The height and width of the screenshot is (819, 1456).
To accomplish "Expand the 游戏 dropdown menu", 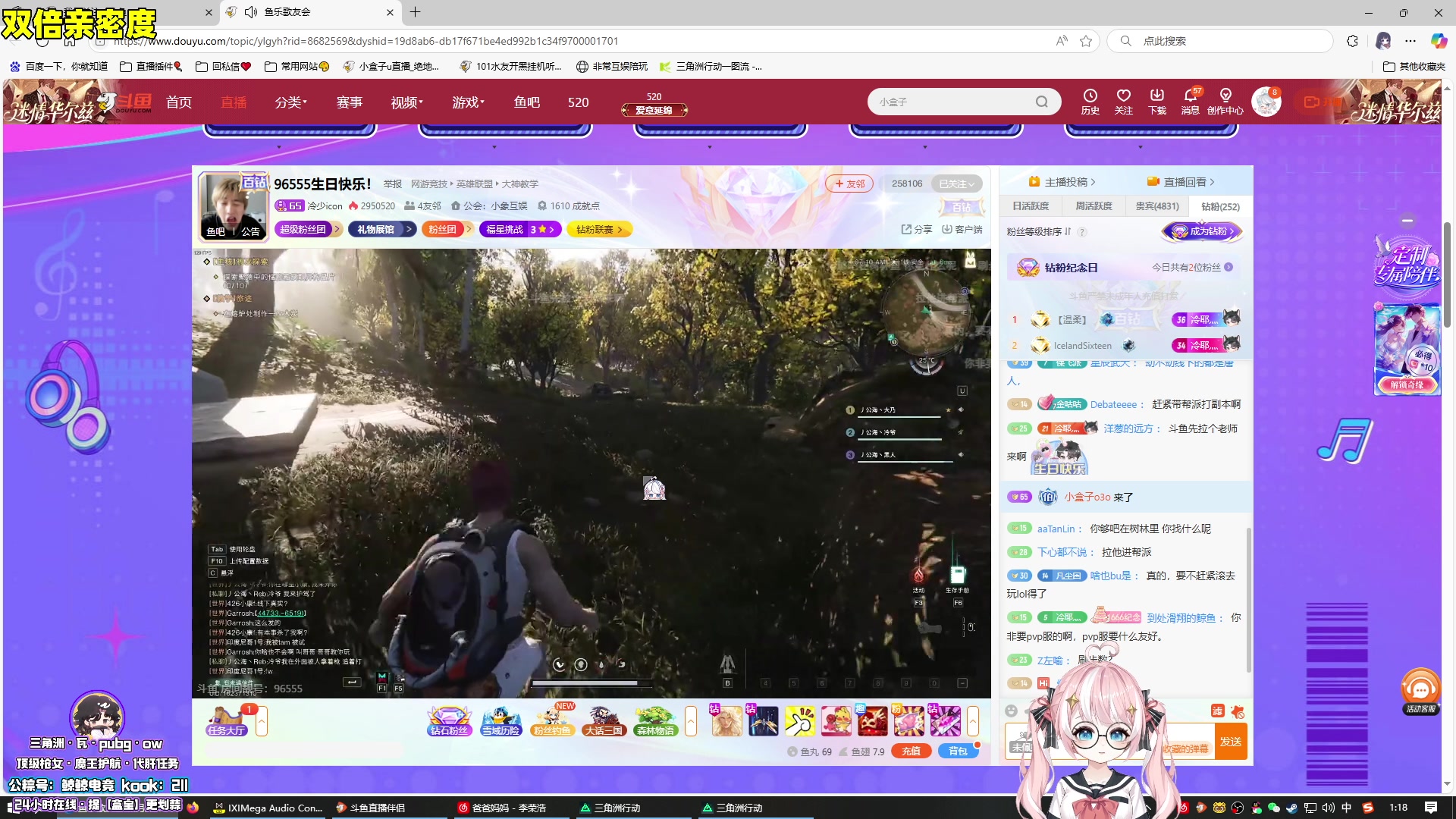I will (x=468, y=102).
